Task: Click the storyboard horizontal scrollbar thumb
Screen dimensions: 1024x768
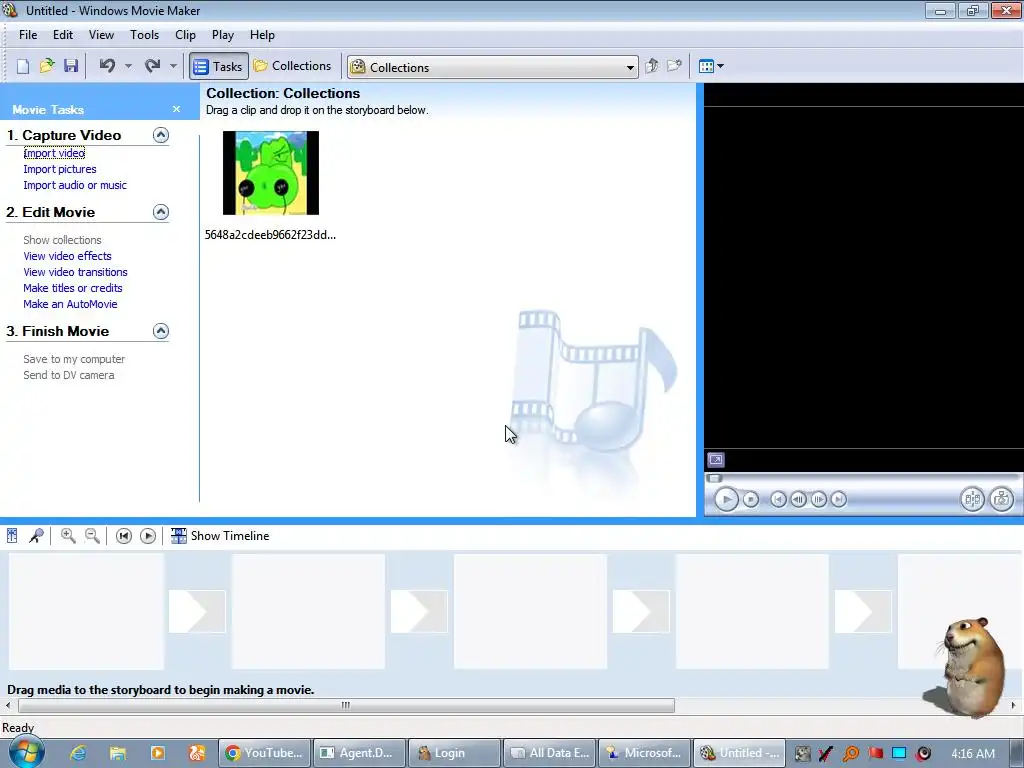Action: point(346,705)
